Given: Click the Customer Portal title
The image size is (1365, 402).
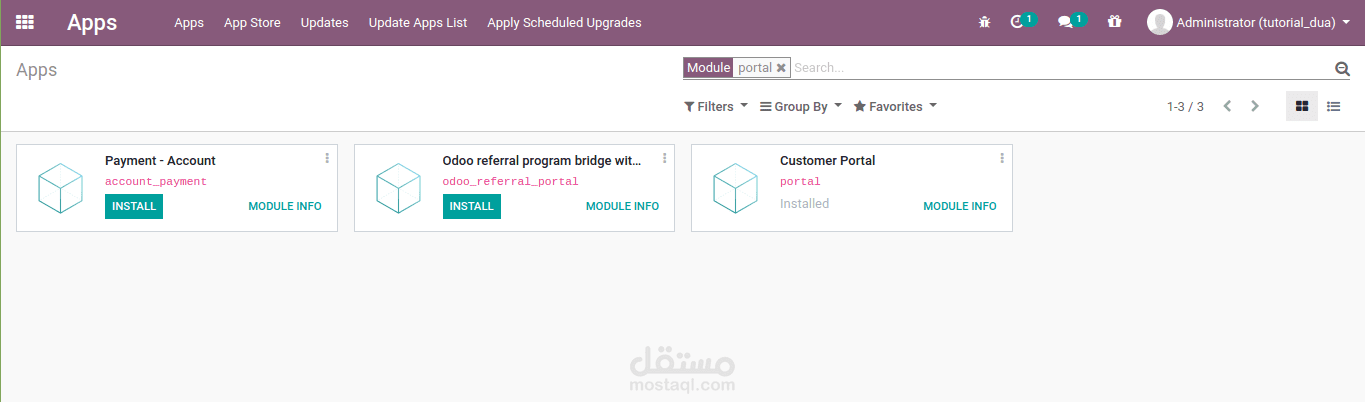Looking at the screenshot, I should pos(828,161).
